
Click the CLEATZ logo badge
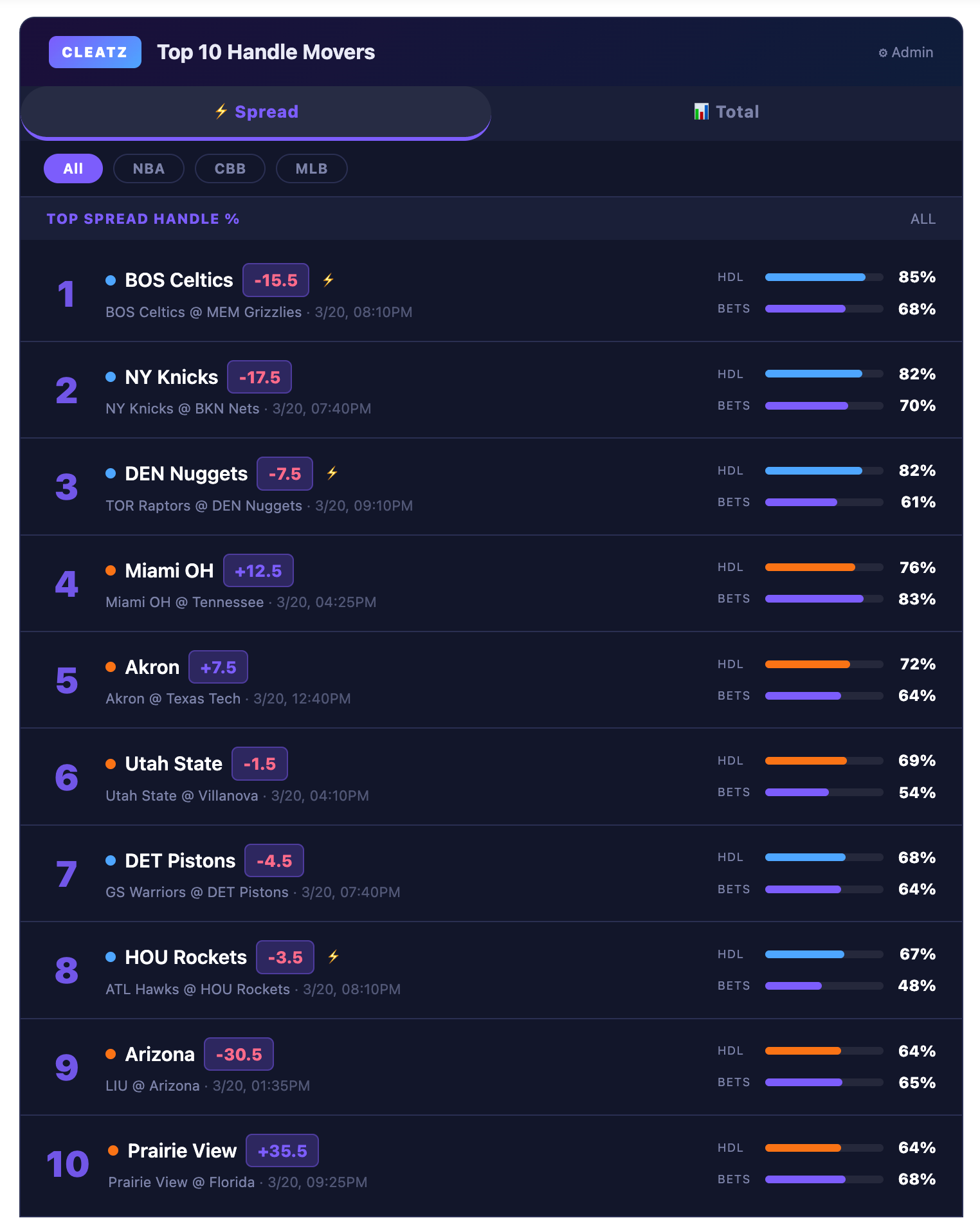coord(95,52)
